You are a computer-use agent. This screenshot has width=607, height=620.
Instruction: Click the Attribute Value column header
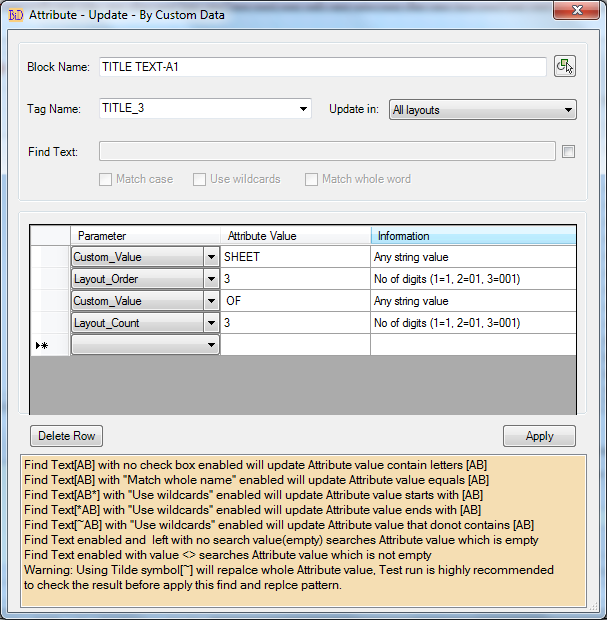pyautogui.click(x=295, y=236)
